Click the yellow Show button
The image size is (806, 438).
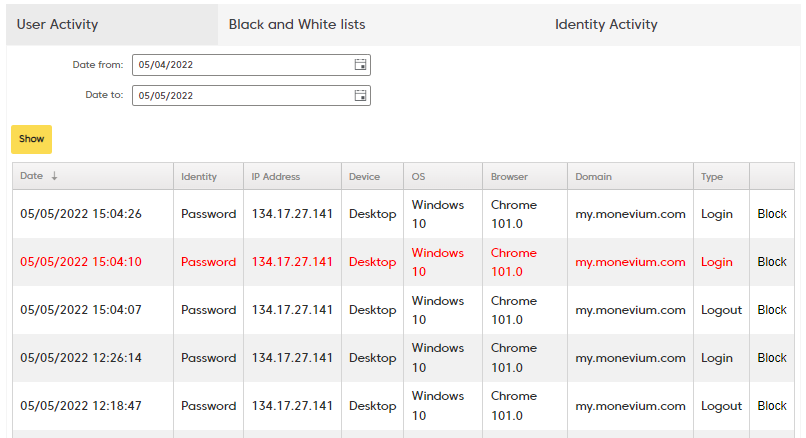(31, 139)
